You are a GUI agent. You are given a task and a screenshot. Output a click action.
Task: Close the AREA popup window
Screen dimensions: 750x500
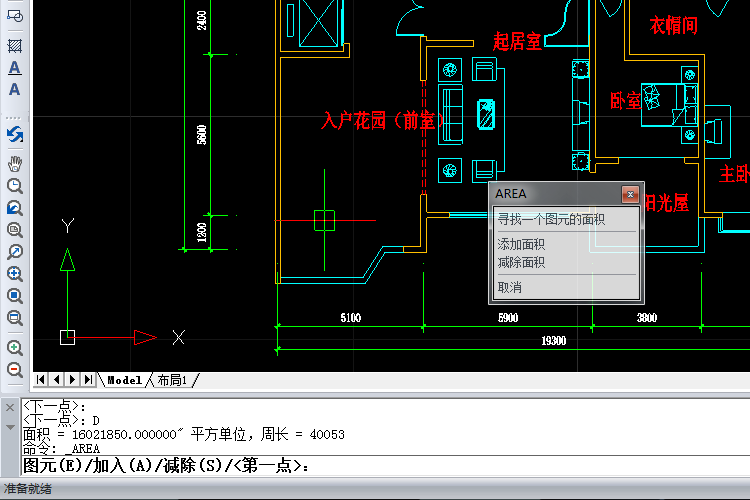630,194
